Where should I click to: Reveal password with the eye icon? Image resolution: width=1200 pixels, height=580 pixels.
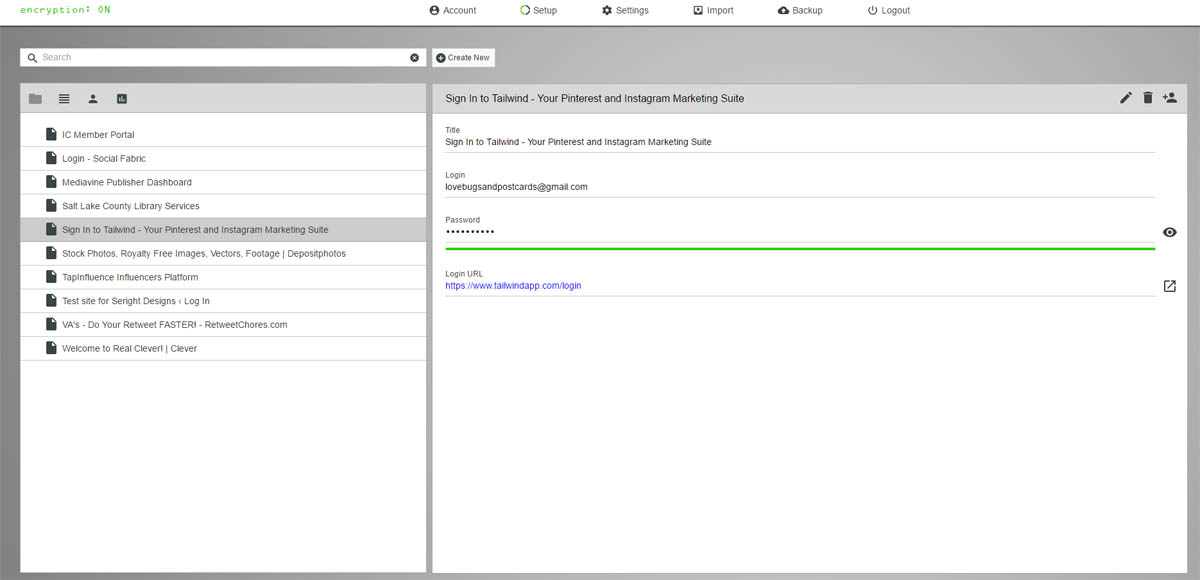[x=1170, y=232]
